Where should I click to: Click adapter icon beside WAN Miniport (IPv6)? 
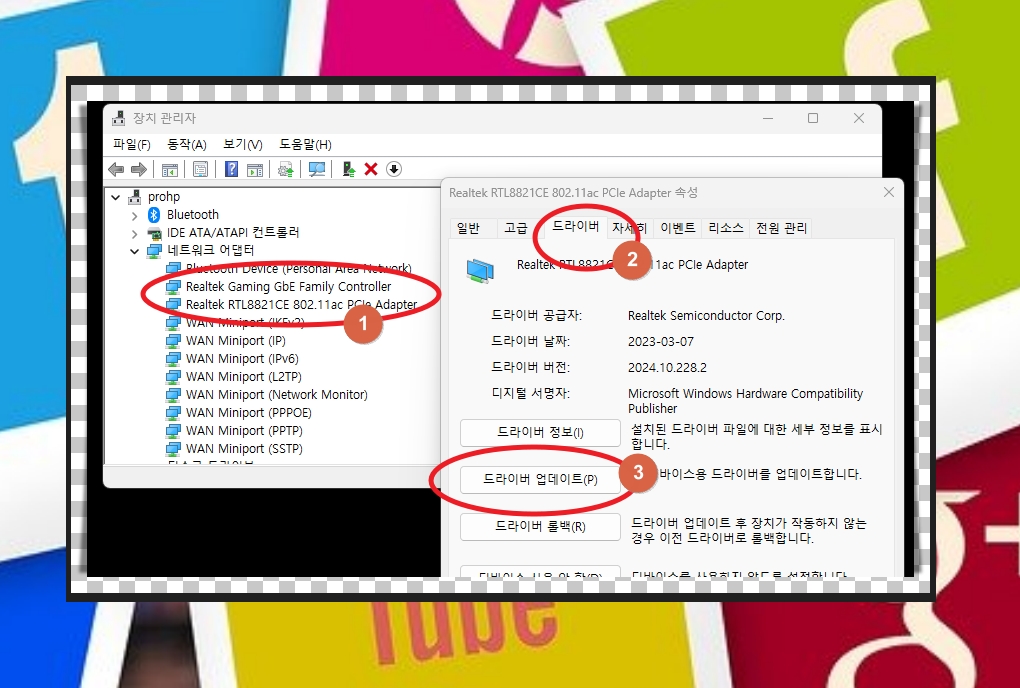pos(173,359)
